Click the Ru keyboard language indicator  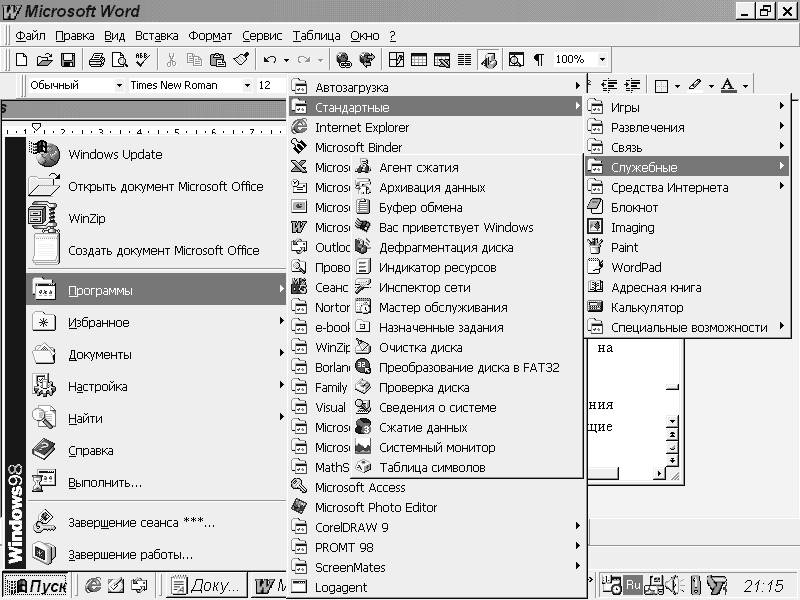[x=633, y=585]
